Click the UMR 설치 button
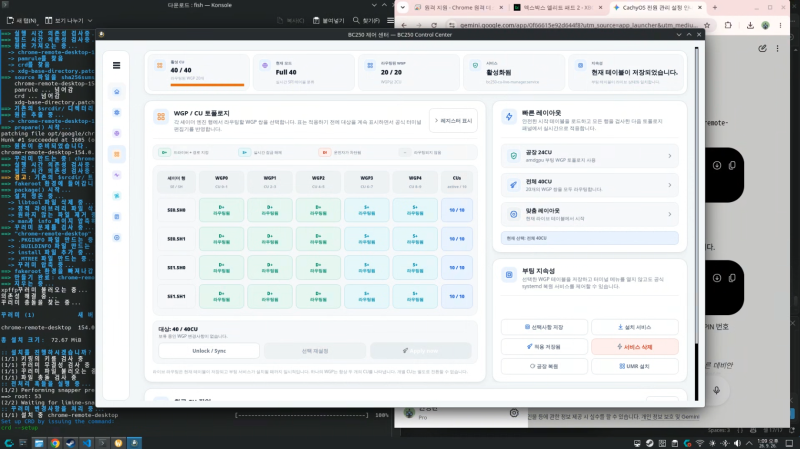 tap(635, 366)
